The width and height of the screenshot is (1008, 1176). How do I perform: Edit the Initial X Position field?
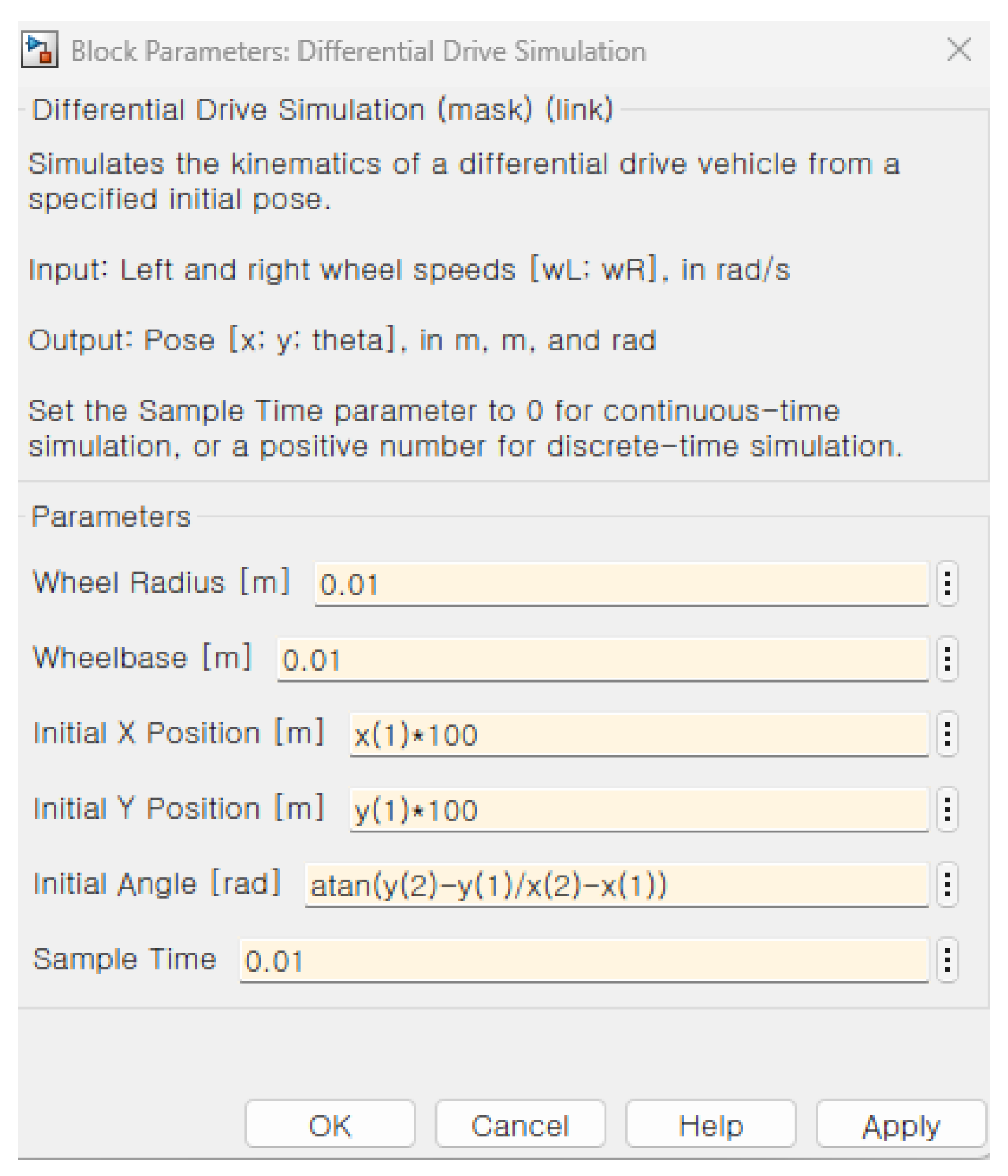click(x=639, y=734)
